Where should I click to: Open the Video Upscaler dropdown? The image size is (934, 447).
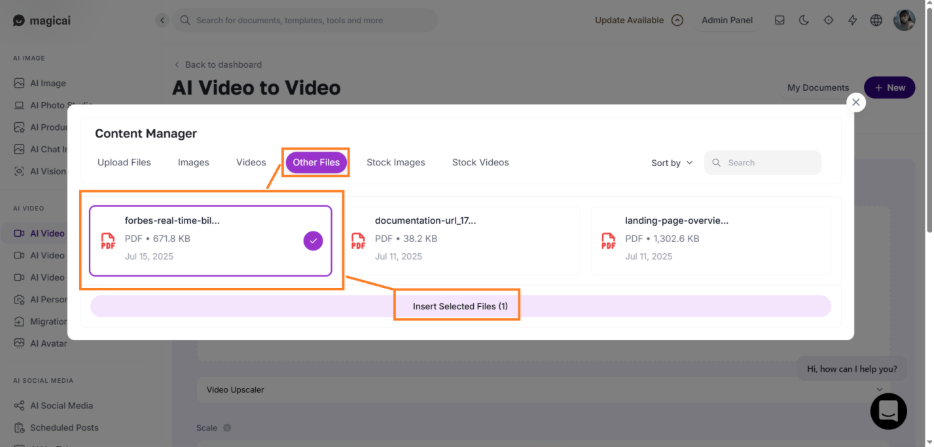coord(542,390)
